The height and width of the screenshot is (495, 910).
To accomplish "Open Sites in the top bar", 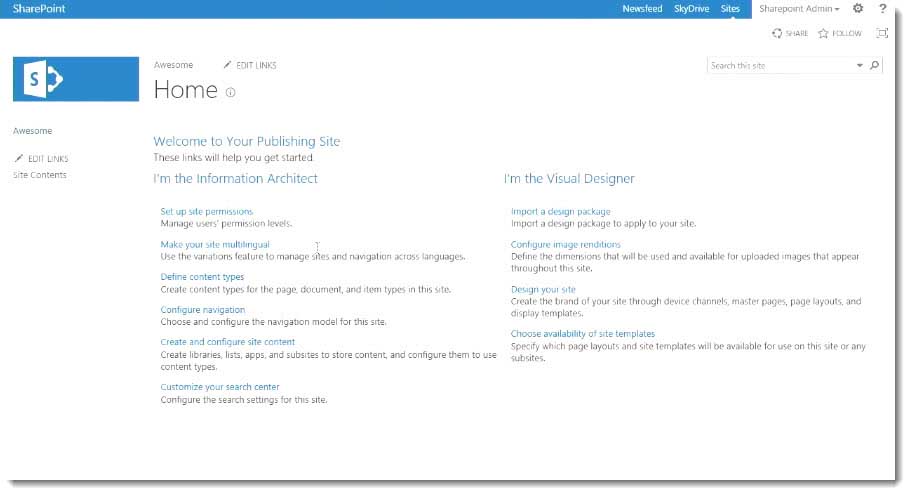I will coord(730,9).
